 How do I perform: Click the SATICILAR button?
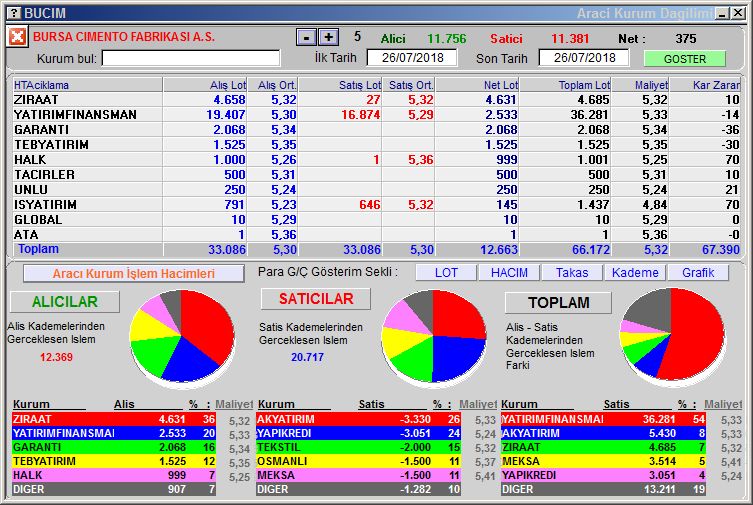(x=316, y=299)
